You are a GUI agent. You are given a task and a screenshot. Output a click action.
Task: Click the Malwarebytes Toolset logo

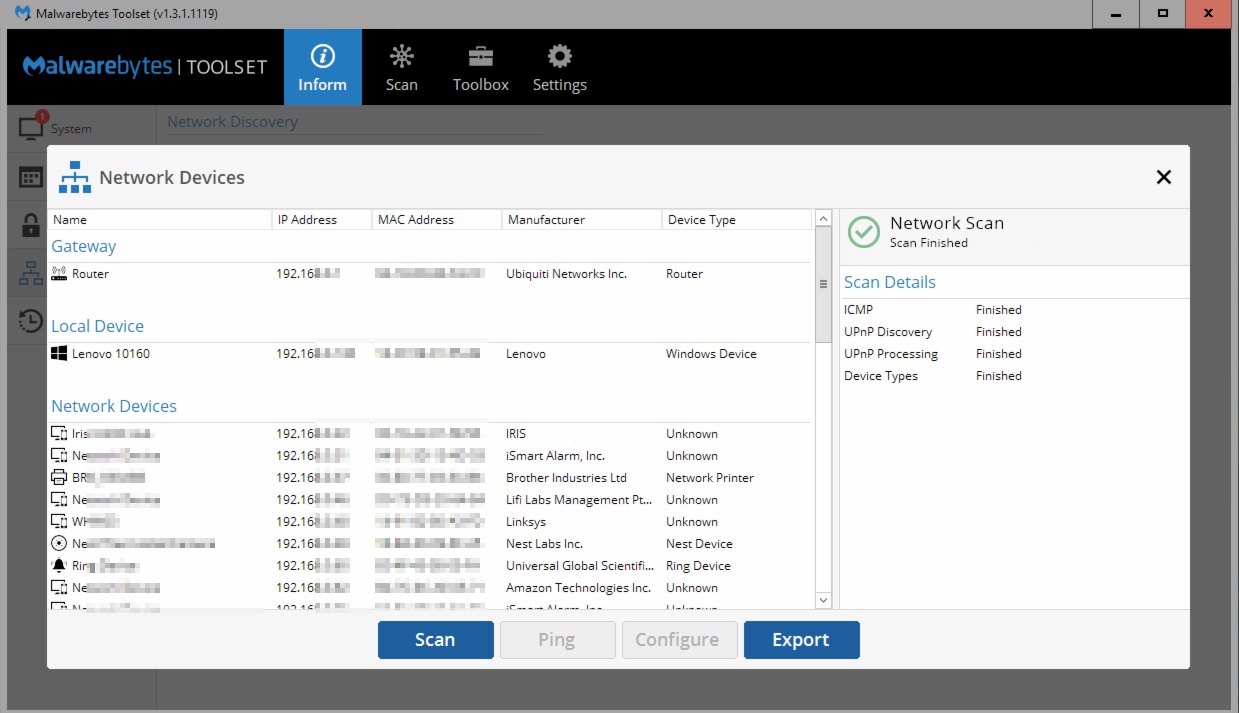pos(145,66)
